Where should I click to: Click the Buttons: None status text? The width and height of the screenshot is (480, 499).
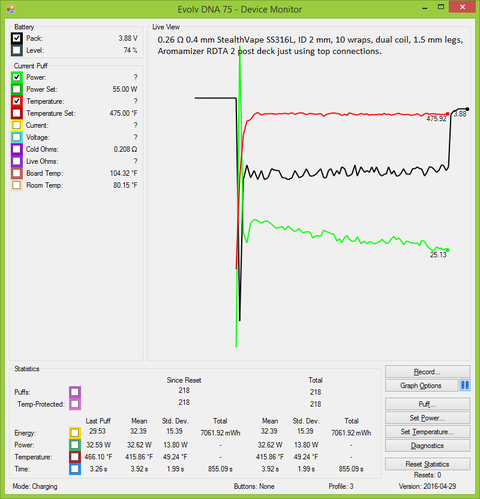(x=254, y=487)
